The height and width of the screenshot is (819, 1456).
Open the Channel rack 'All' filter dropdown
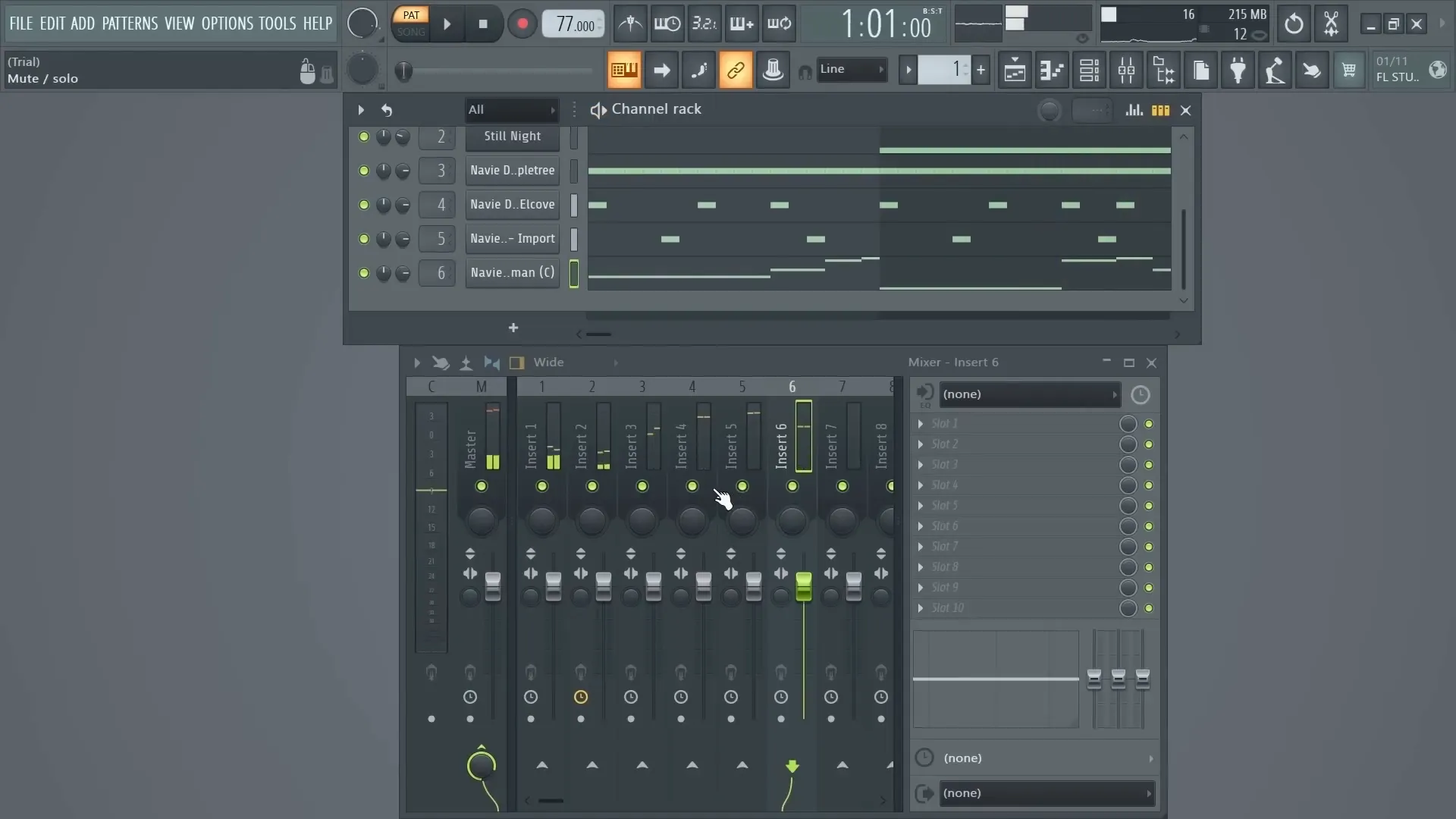512,110
